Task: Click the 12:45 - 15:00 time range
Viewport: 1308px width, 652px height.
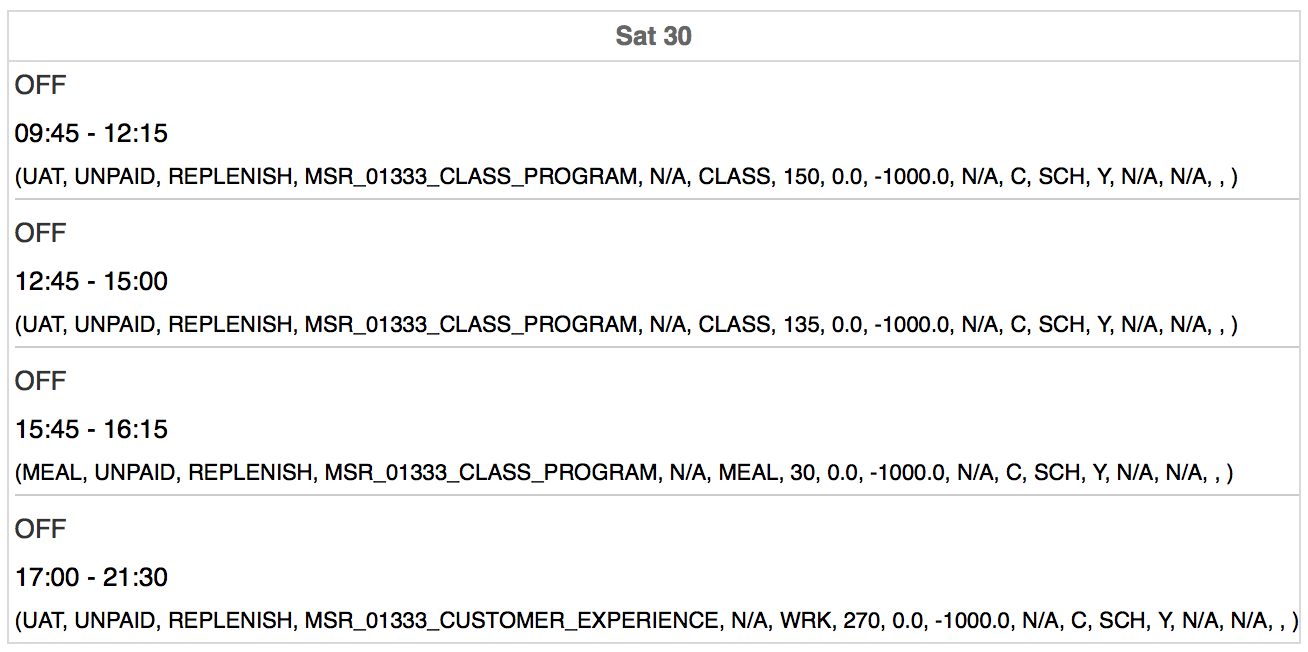Action: coord(91,282)
